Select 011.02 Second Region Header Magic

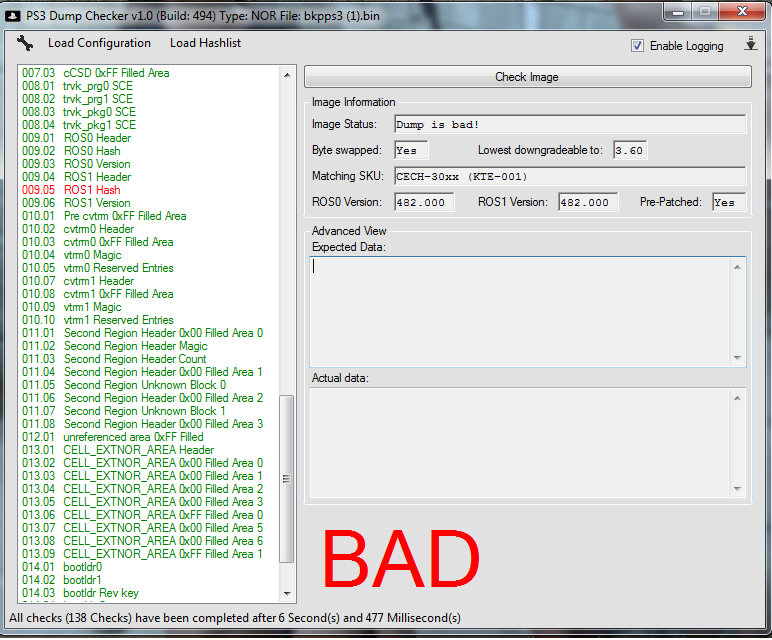[115, 346]
